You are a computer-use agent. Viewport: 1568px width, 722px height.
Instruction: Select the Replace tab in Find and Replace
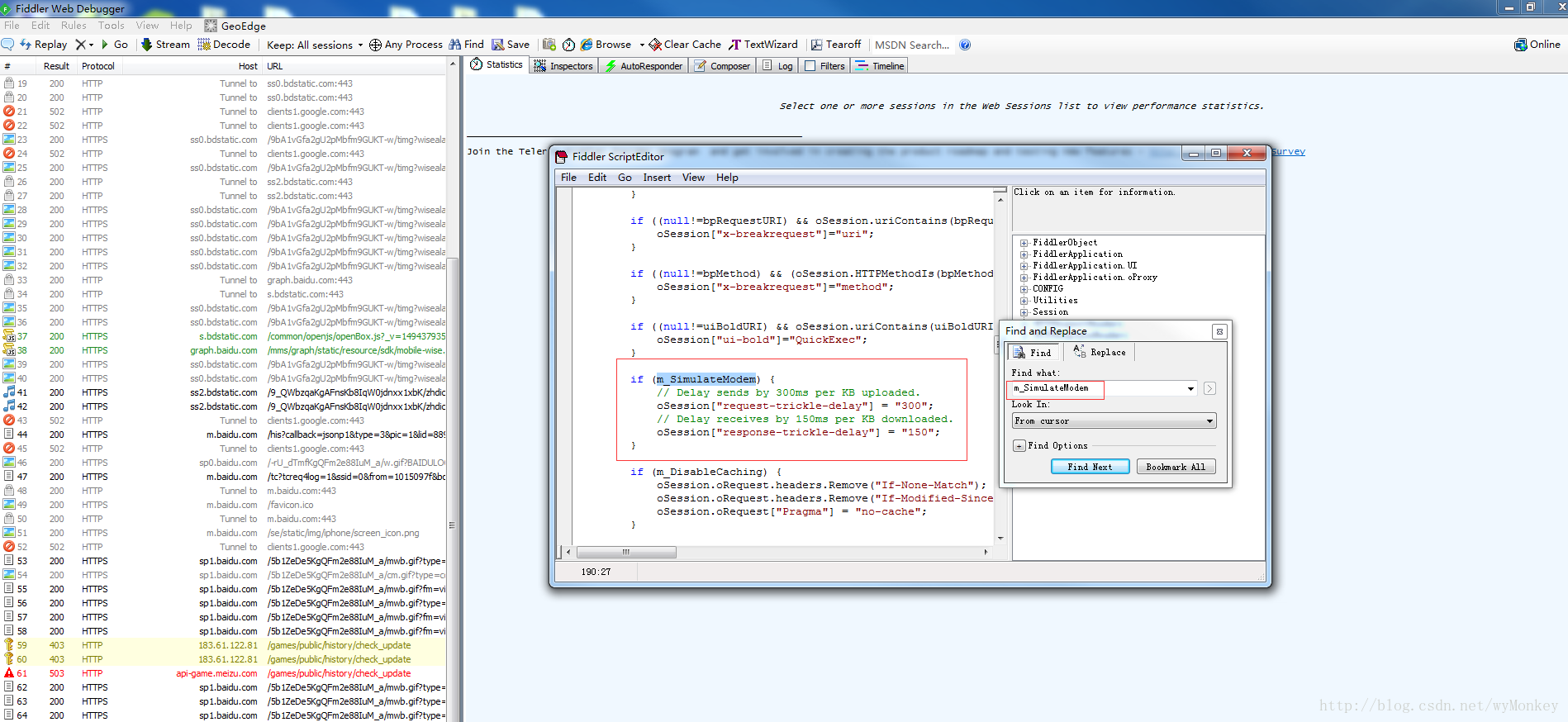pyautogui.click(x=1100, y=352)
